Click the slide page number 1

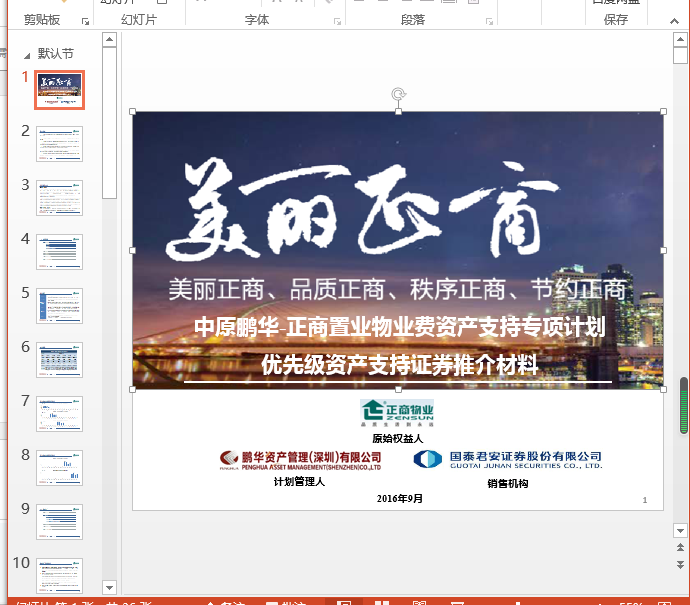[x=645, y=500]
